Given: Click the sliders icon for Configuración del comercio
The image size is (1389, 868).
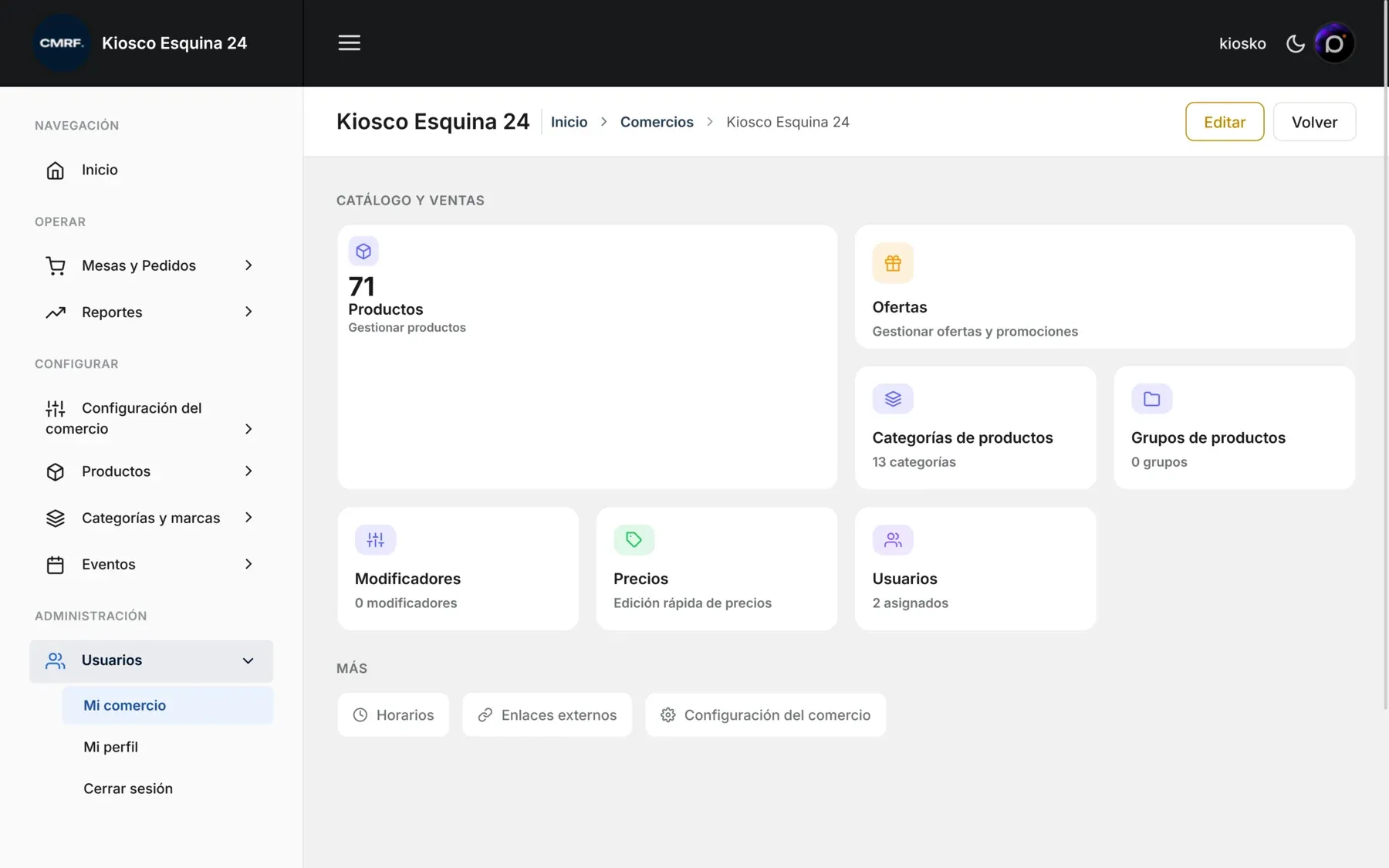Looking at the screenshot, I should coord(56,408).
